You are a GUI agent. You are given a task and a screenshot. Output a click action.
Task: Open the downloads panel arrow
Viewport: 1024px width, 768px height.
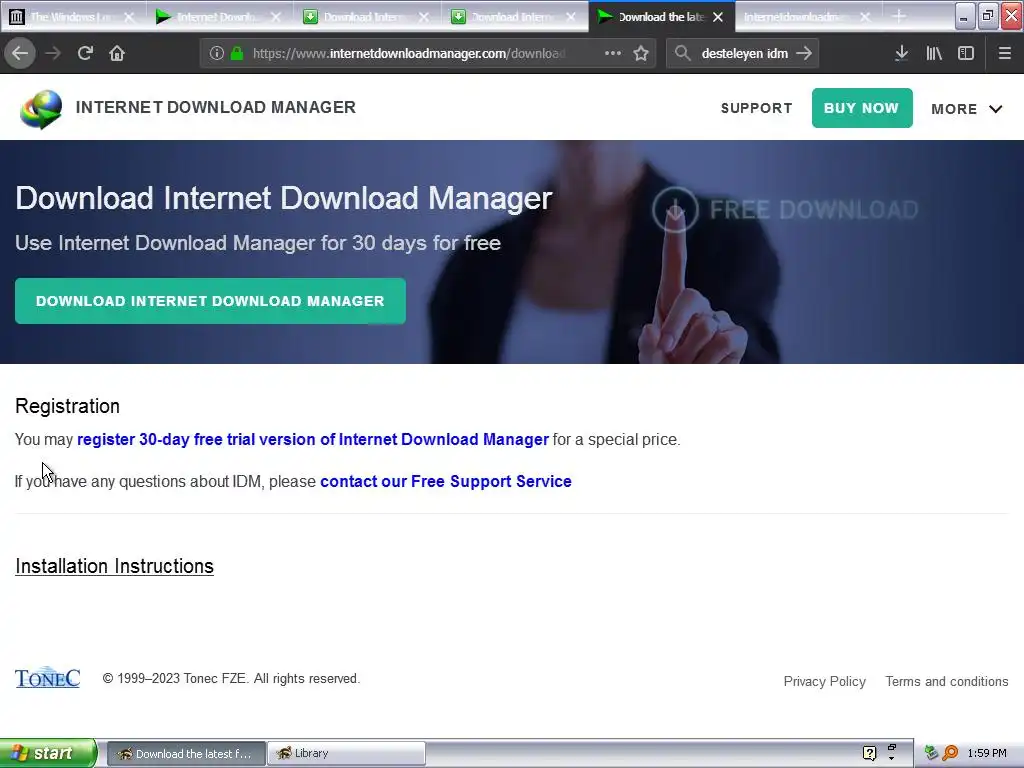click(x=901, y=54)
